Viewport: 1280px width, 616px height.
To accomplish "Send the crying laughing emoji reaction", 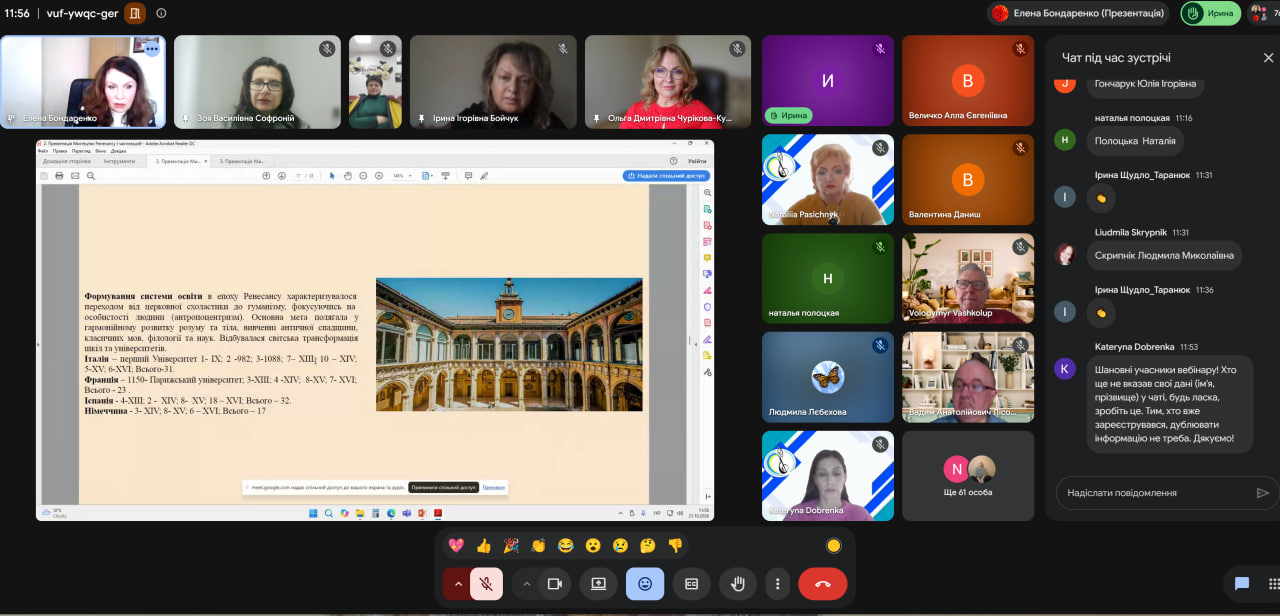I will [x=566, y=545].
